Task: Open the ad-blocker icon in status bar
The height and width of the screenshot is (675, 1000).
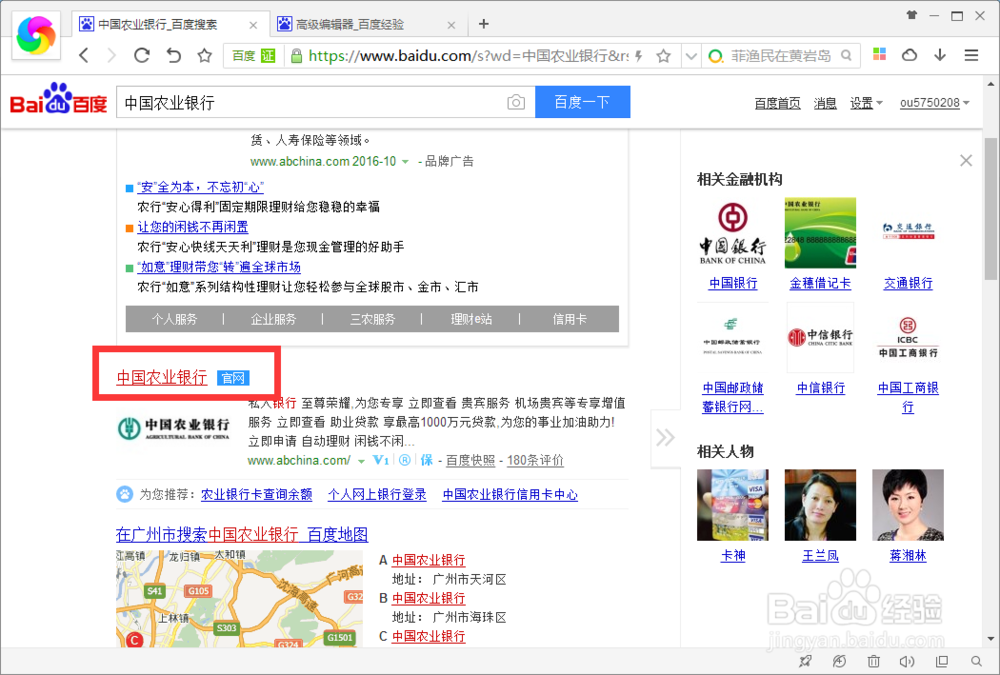Action: (839, 661)
